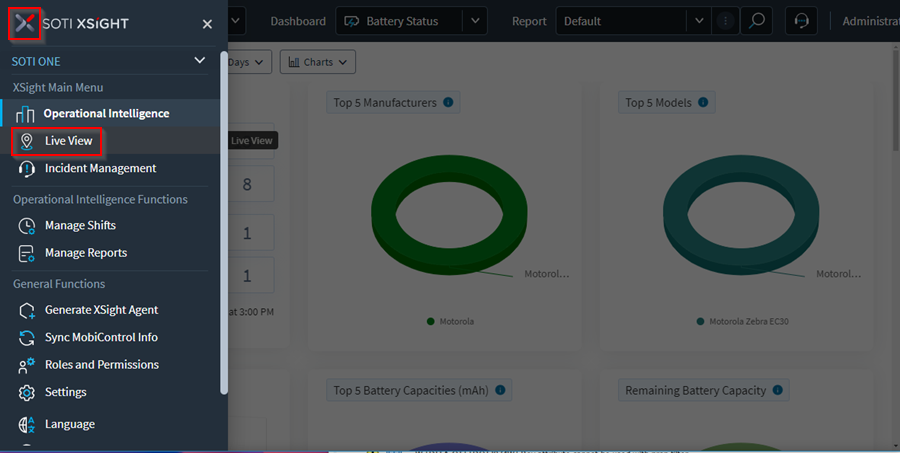Viewport: 900px width, 453px height.
Task: Click the headset support icon
Action: (x=801, y=21)
